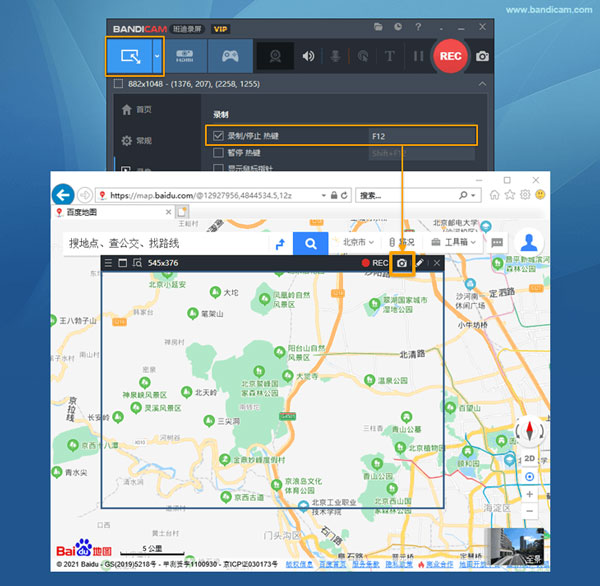Click the Baidu Maps route directions icon
The height and width of the screenshot is (586, 600).
point(281,243)
